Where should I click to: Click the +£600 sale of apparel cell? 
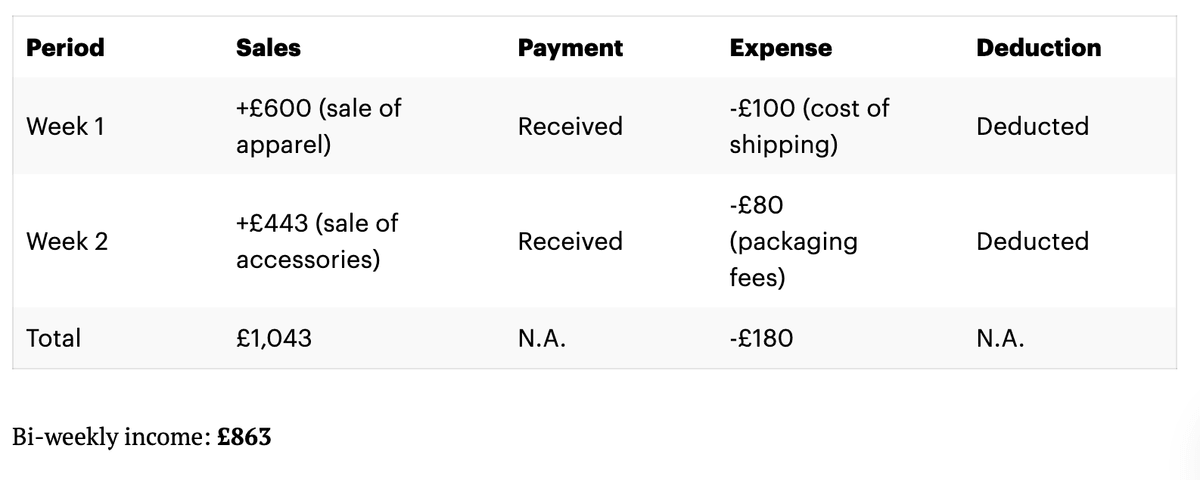tap(318, 126)
